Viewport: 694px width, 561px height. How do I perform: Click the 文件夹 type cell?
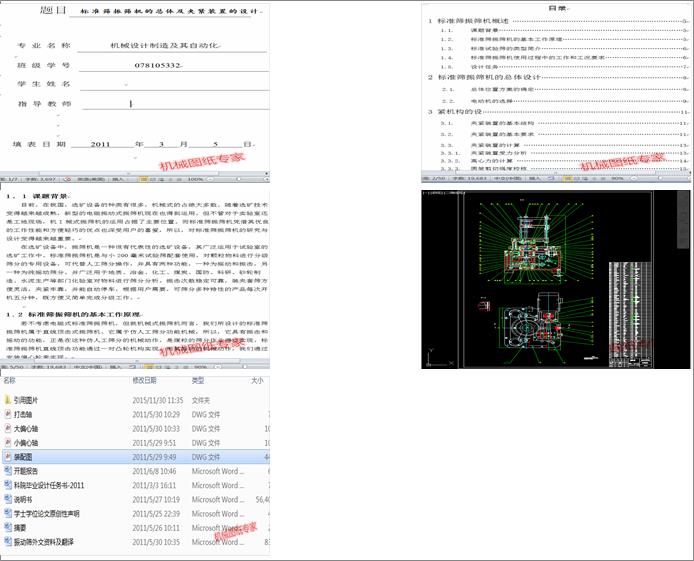[201, 400]
